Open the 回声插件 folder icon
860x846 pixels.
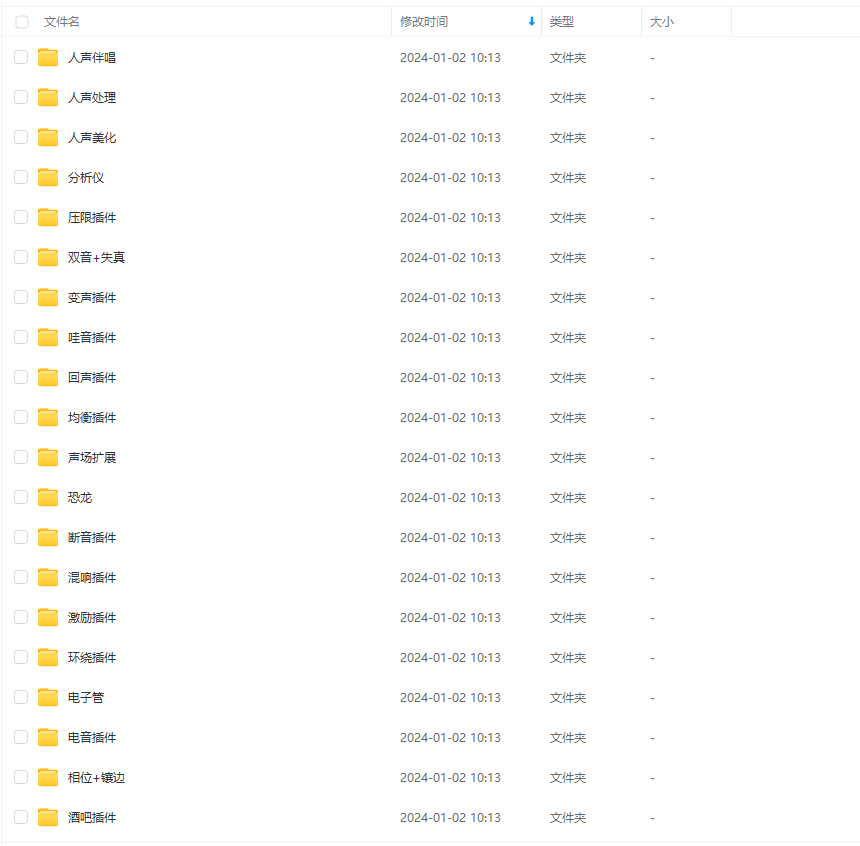48,377
